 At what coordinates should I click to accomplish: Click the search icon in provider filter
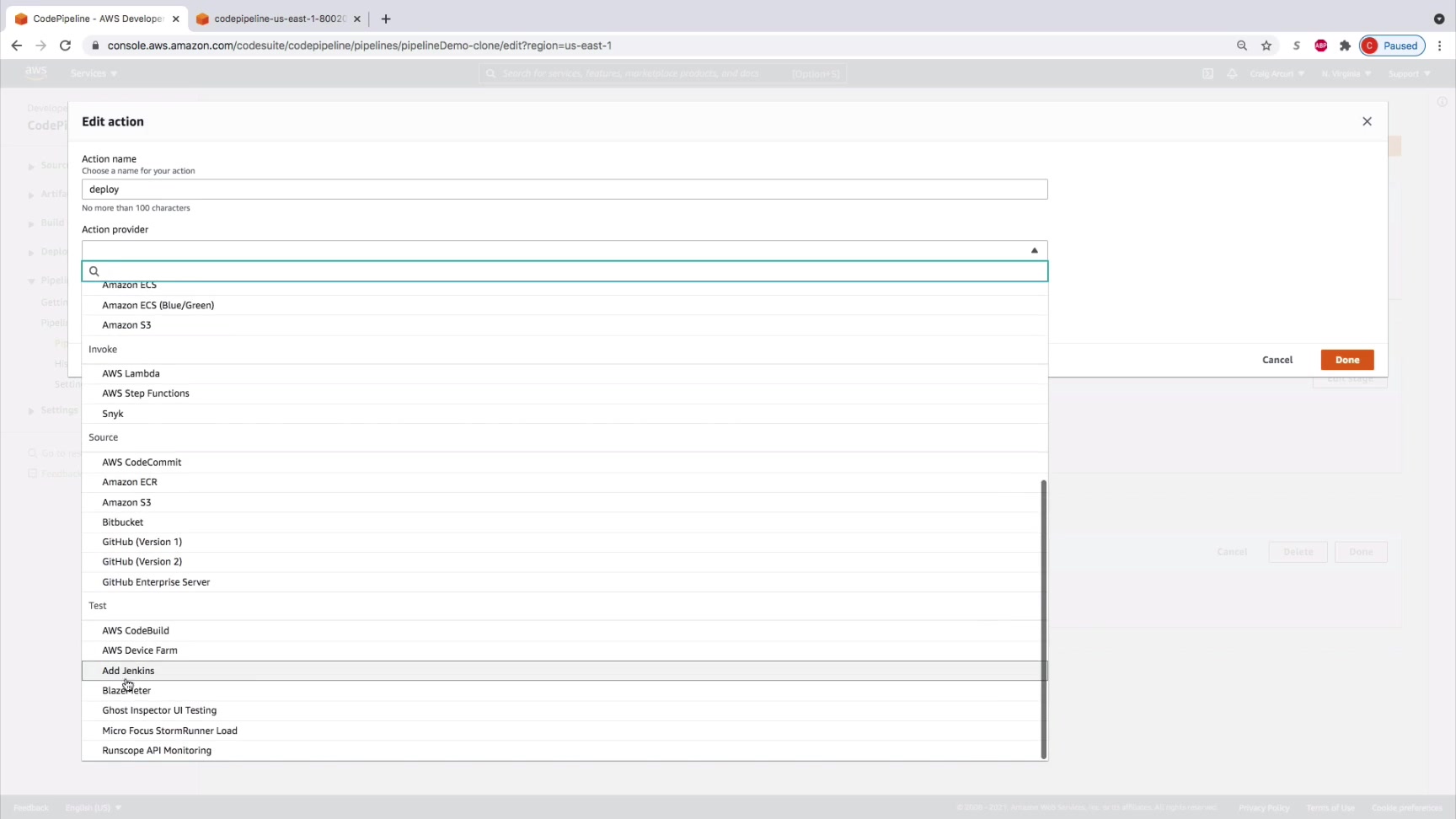click(x=94, y=271)
